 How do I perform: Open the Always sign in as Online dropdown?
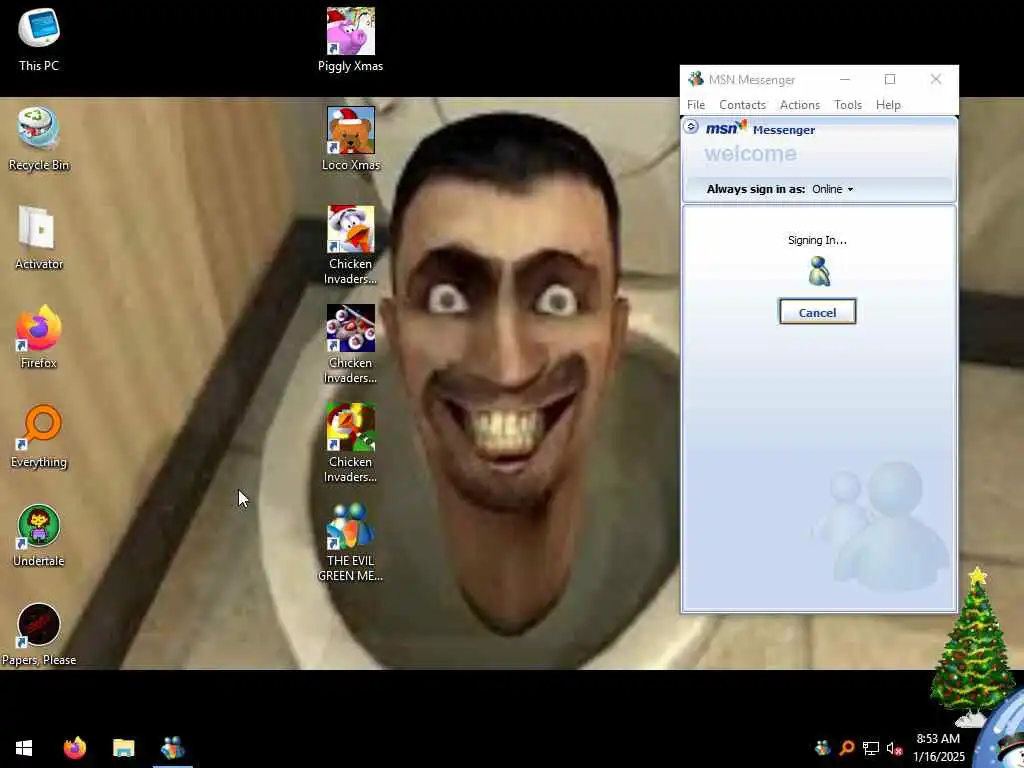[833, 189]
